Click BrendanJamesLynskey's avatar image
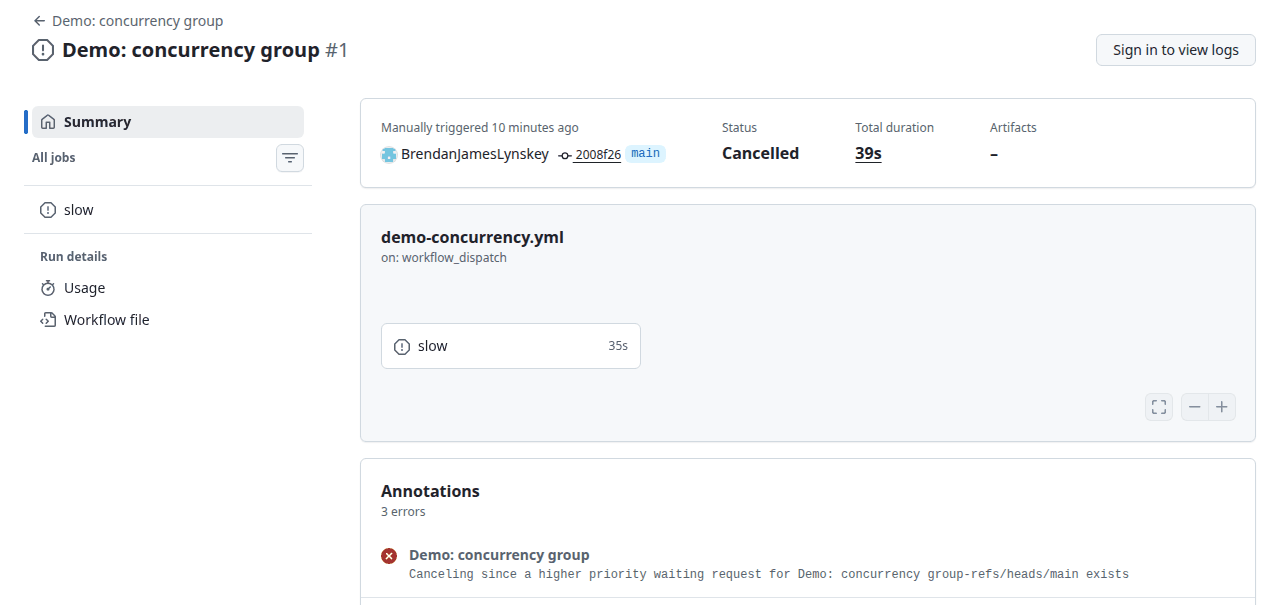The height and width of the screenshot is (605, 1280). point(389,154)
